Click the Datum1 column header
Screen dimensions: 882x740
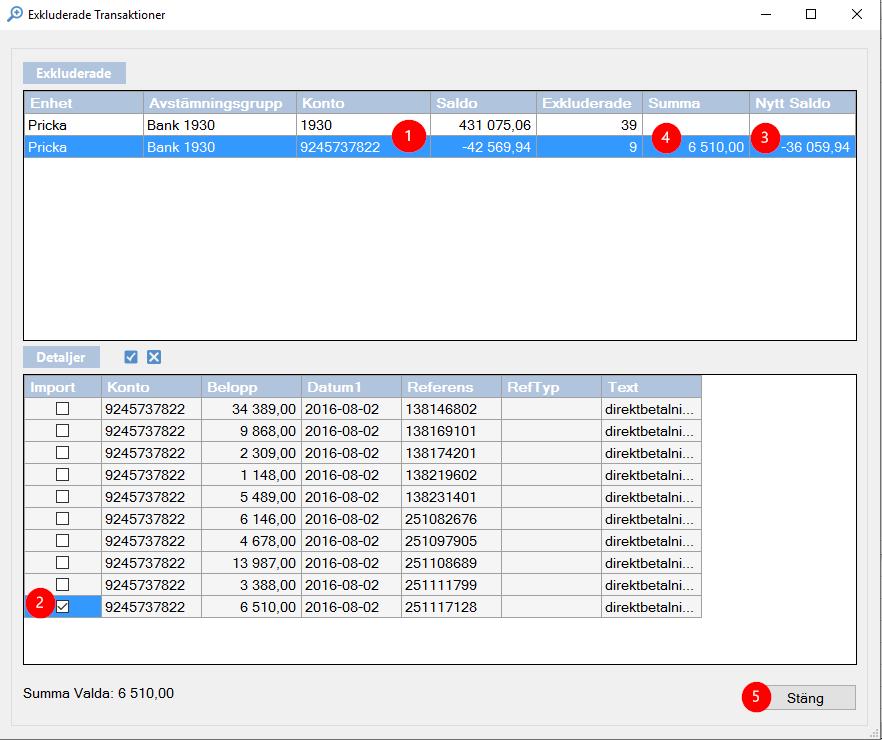click(351, 387)
